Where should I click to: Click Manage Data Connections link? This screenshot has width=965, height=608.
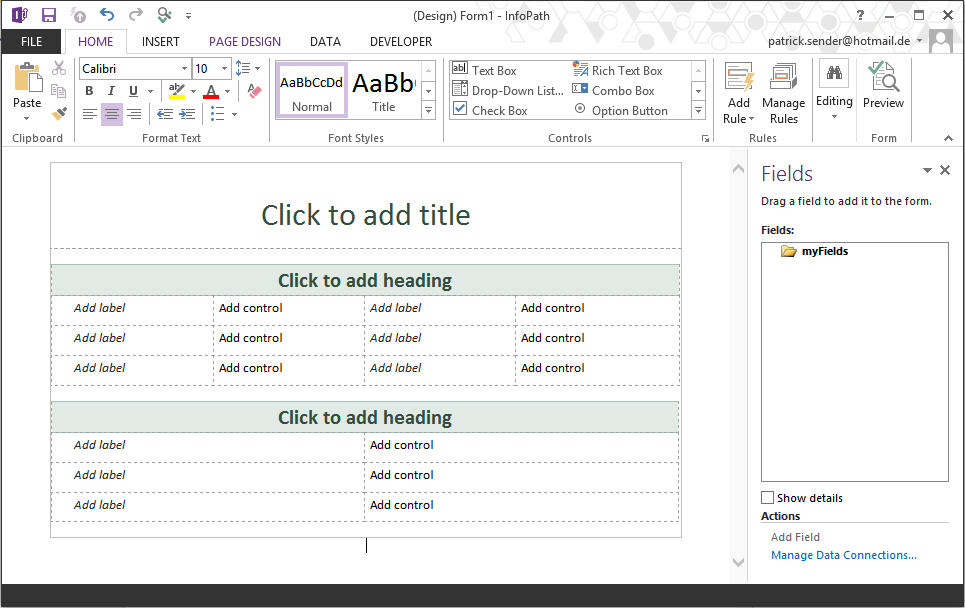844,555
